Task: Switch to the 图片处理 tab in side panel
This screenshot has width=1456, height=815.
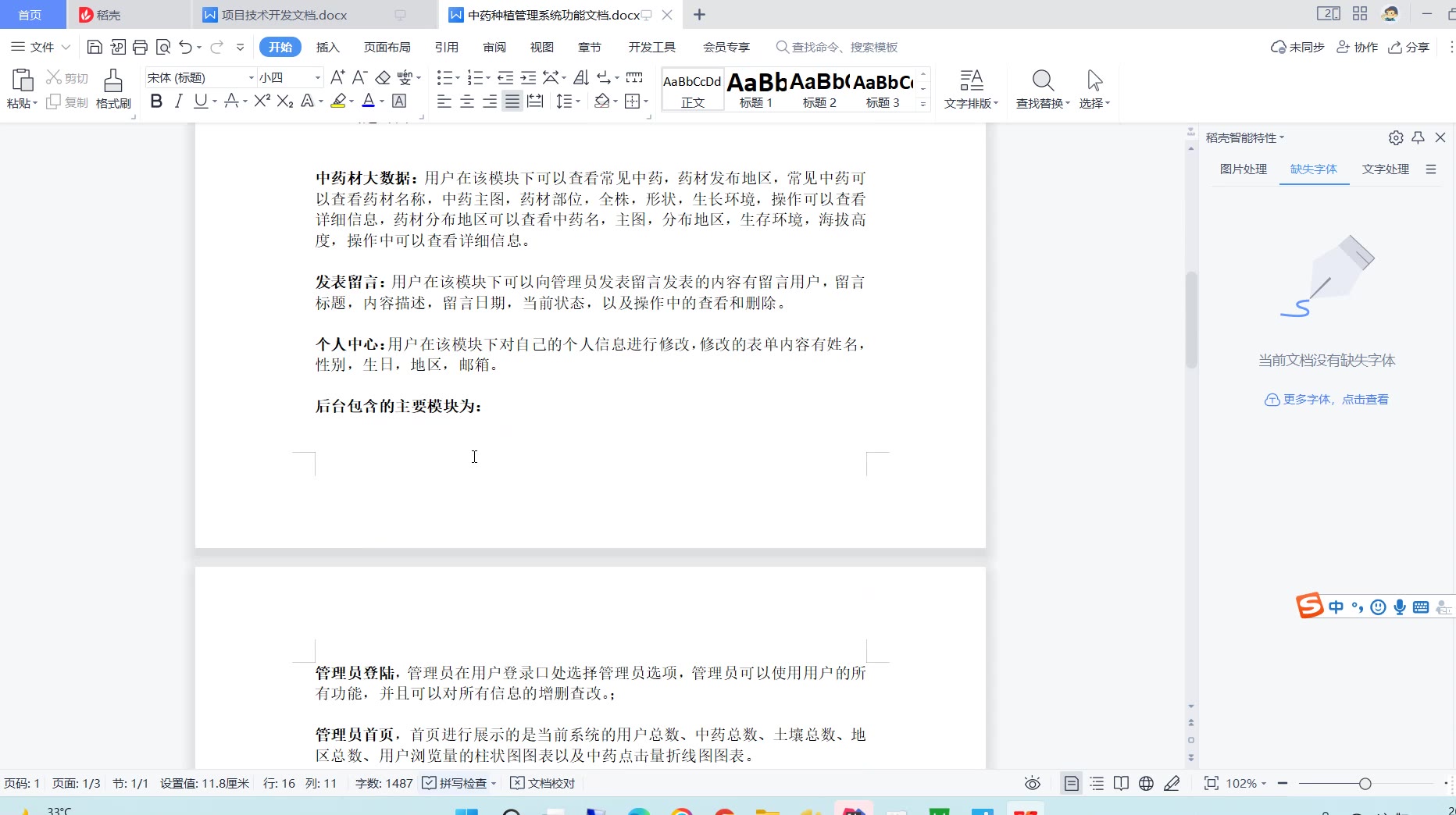Action: point(1243,169)
